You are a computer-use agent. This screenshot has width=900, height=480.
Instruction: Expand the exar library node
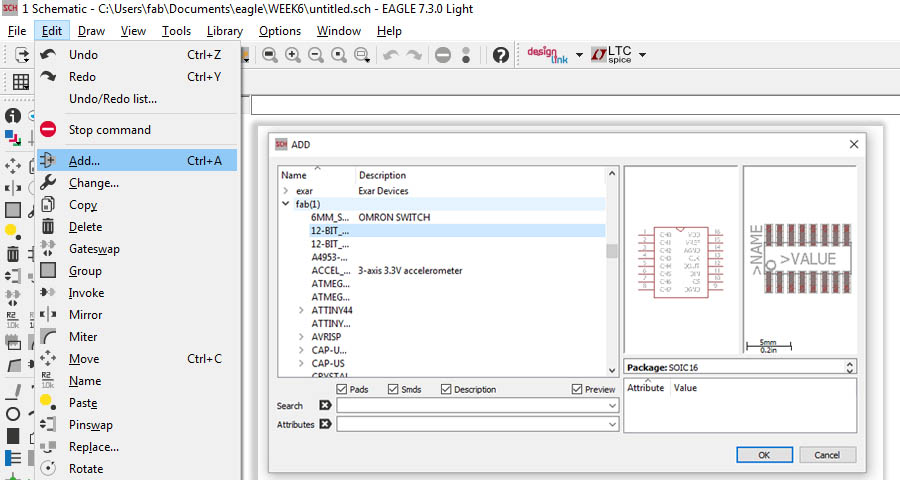(286, 191)
